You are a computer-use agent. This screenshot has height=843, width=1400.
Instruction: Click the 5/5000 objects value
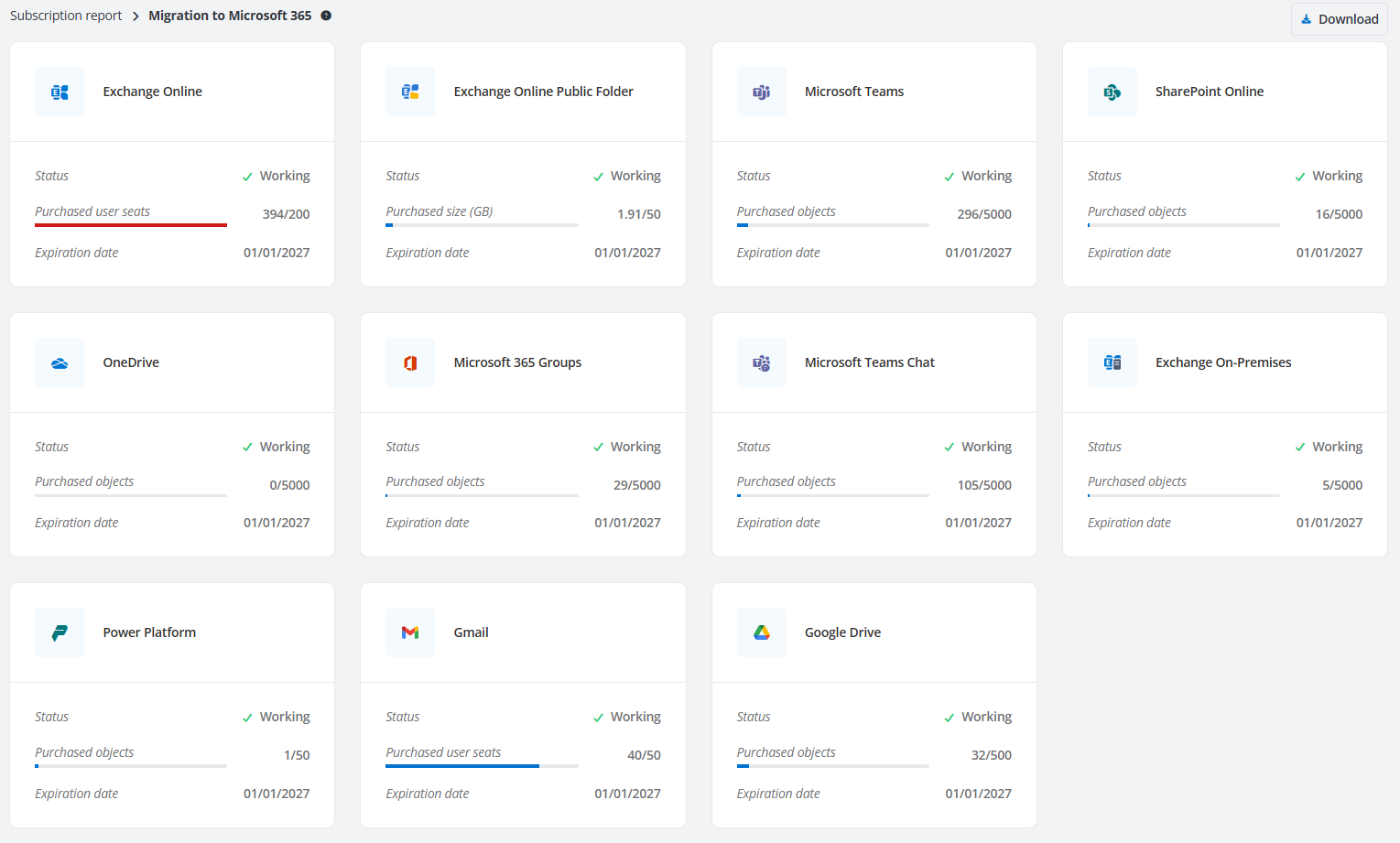click(1342, 485)
